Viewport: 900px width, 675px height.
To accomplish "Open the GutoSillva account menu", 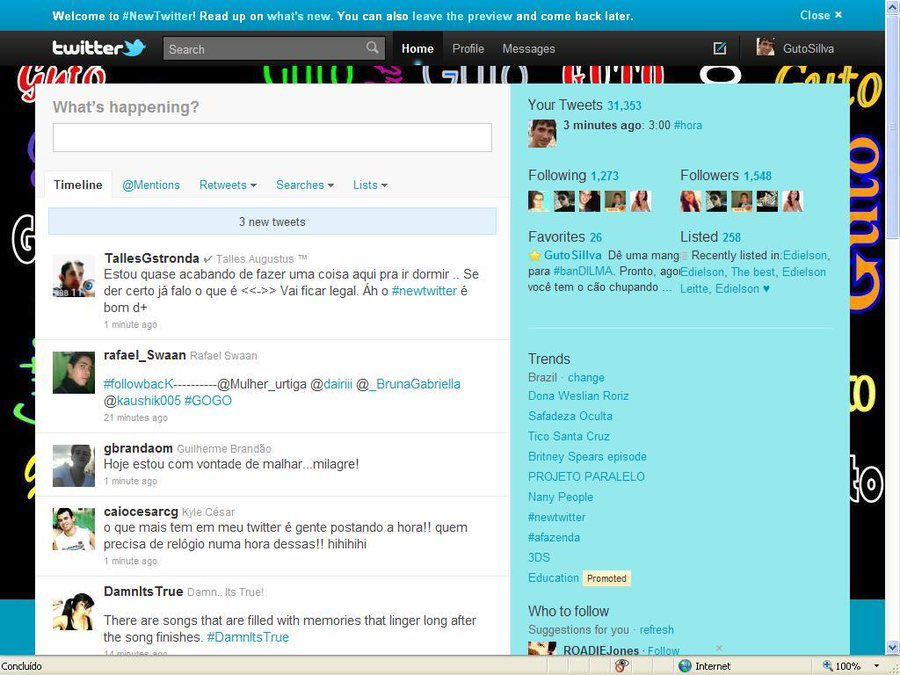I will (x=796, y=48).
